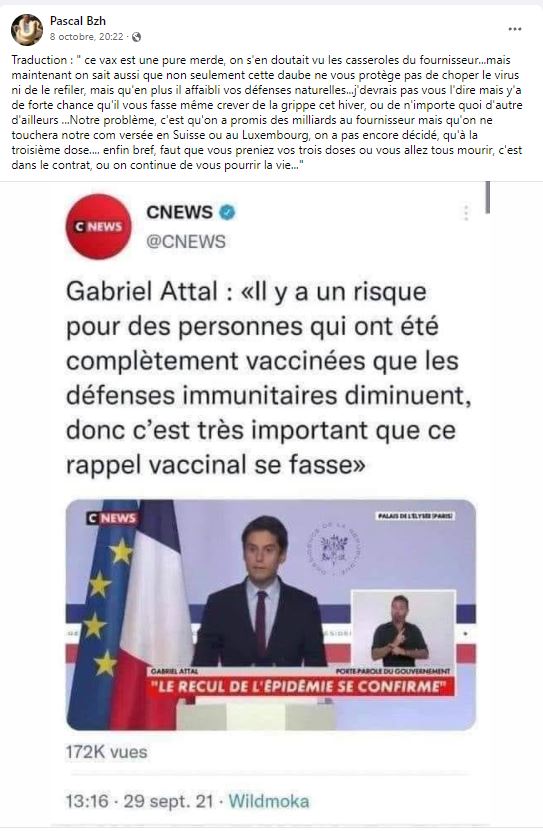Click the red CNEWS round logo avatar
The height and width of the screenshot is (831, 543).
99,226
